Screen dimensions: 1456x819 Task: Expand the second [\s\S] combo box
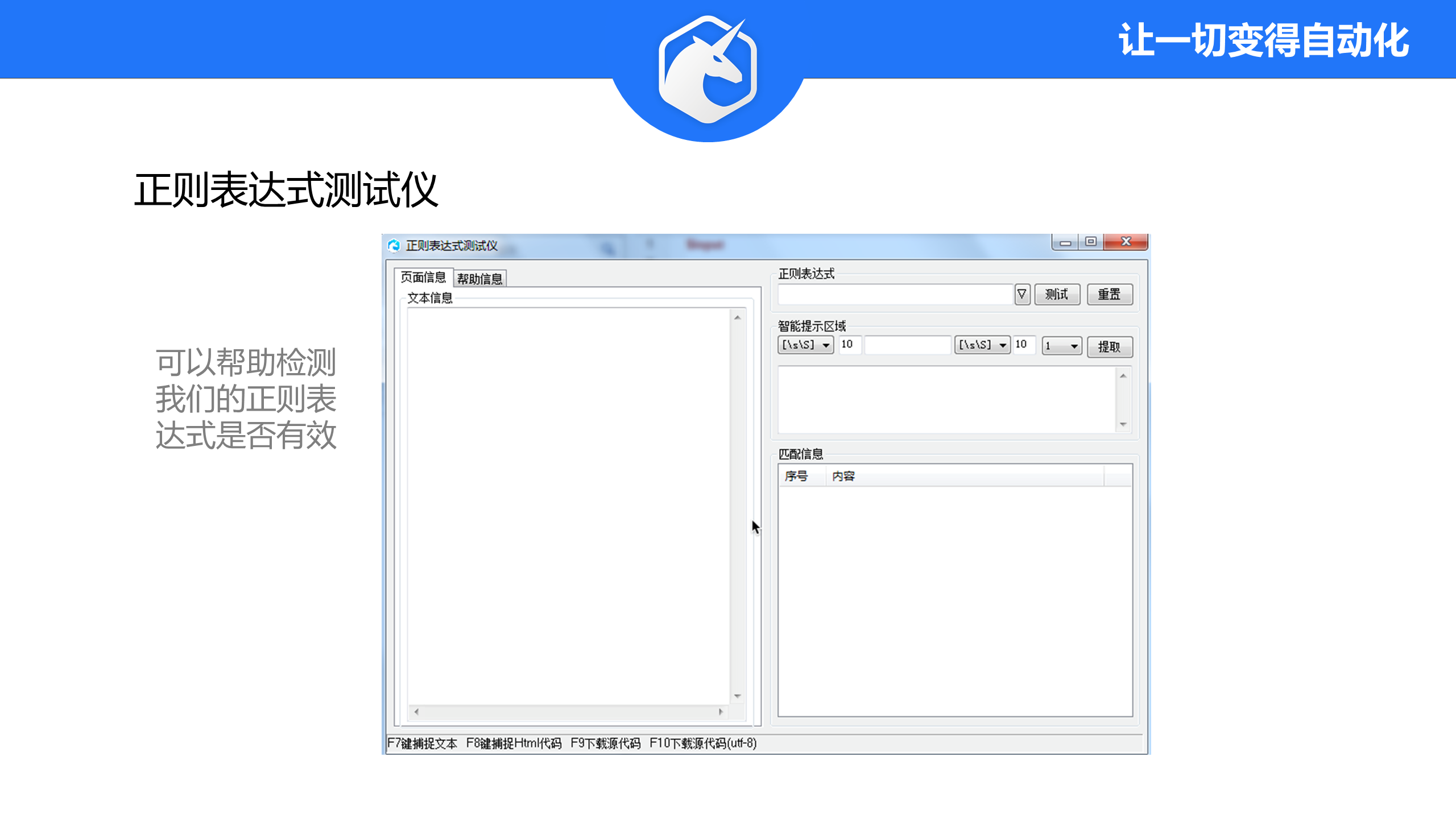(1003, 345)
